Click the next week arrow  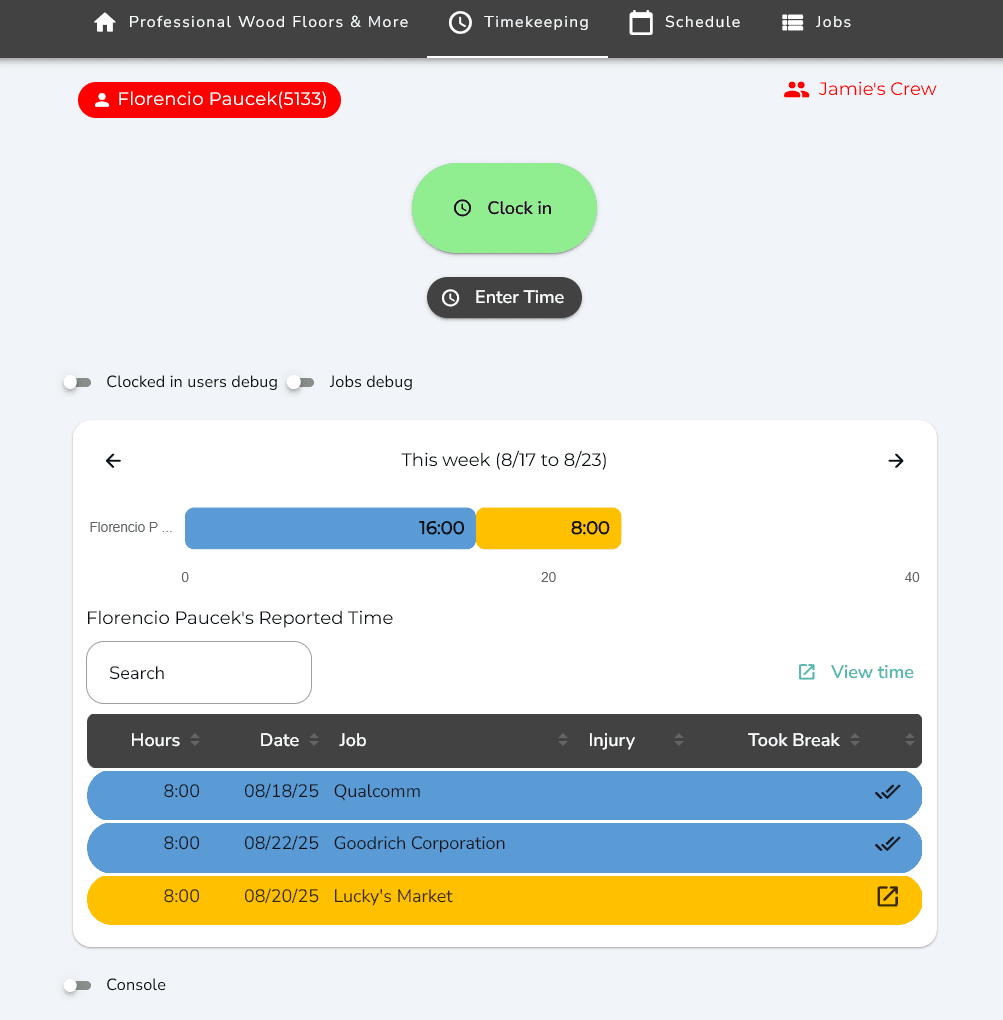click(896, 460)
